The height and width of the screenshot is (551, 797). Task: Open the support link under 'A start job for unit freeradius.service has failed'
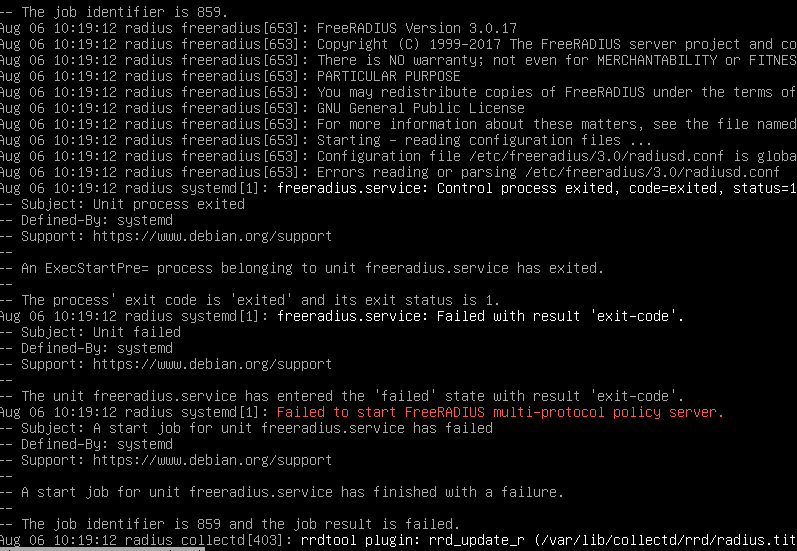[x=212, y=461]
